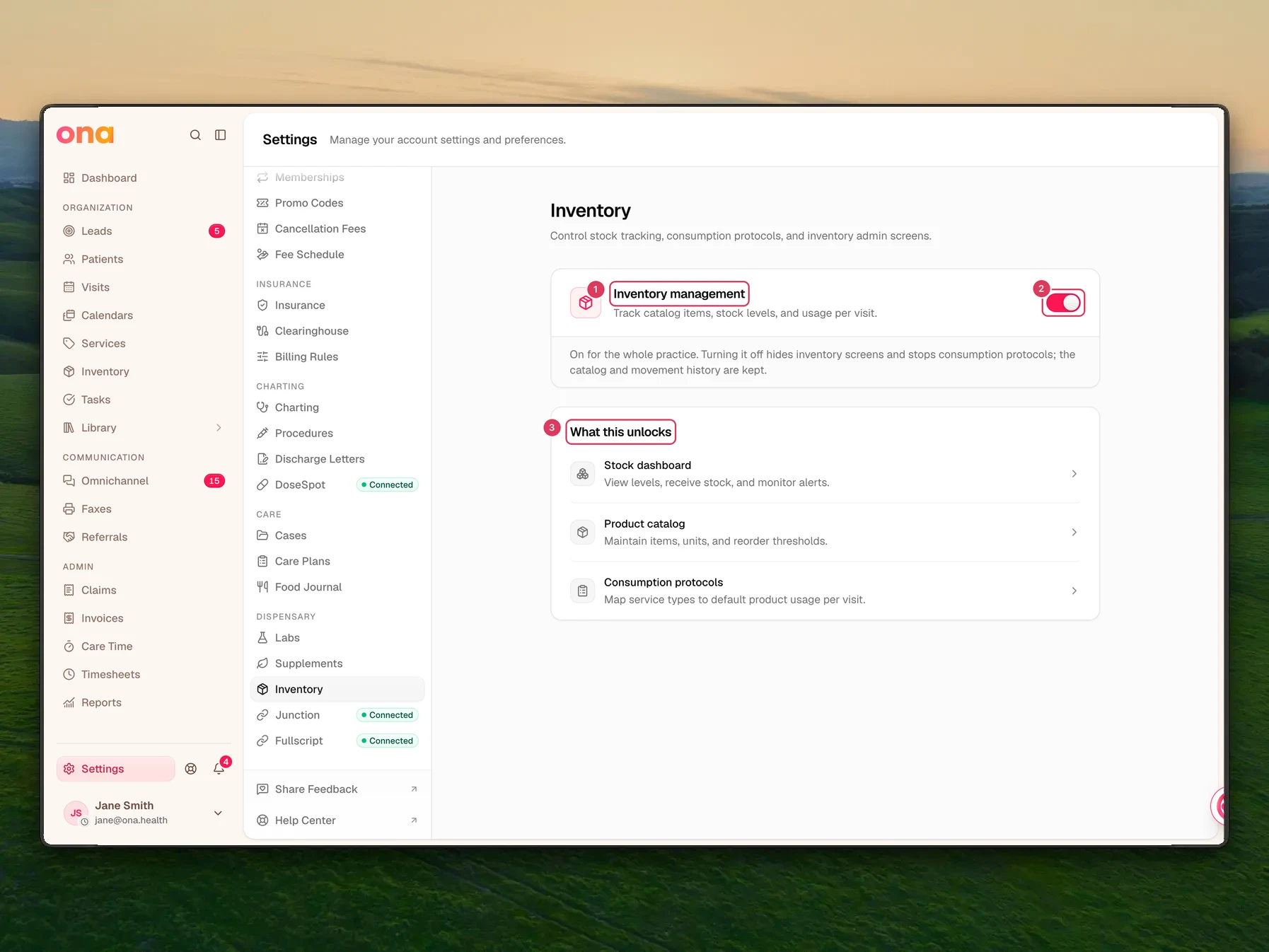Click the Product catalog cube icon
Image resolution: width=1269 pixels, height=952 pixels.
(x=583, y=533)
